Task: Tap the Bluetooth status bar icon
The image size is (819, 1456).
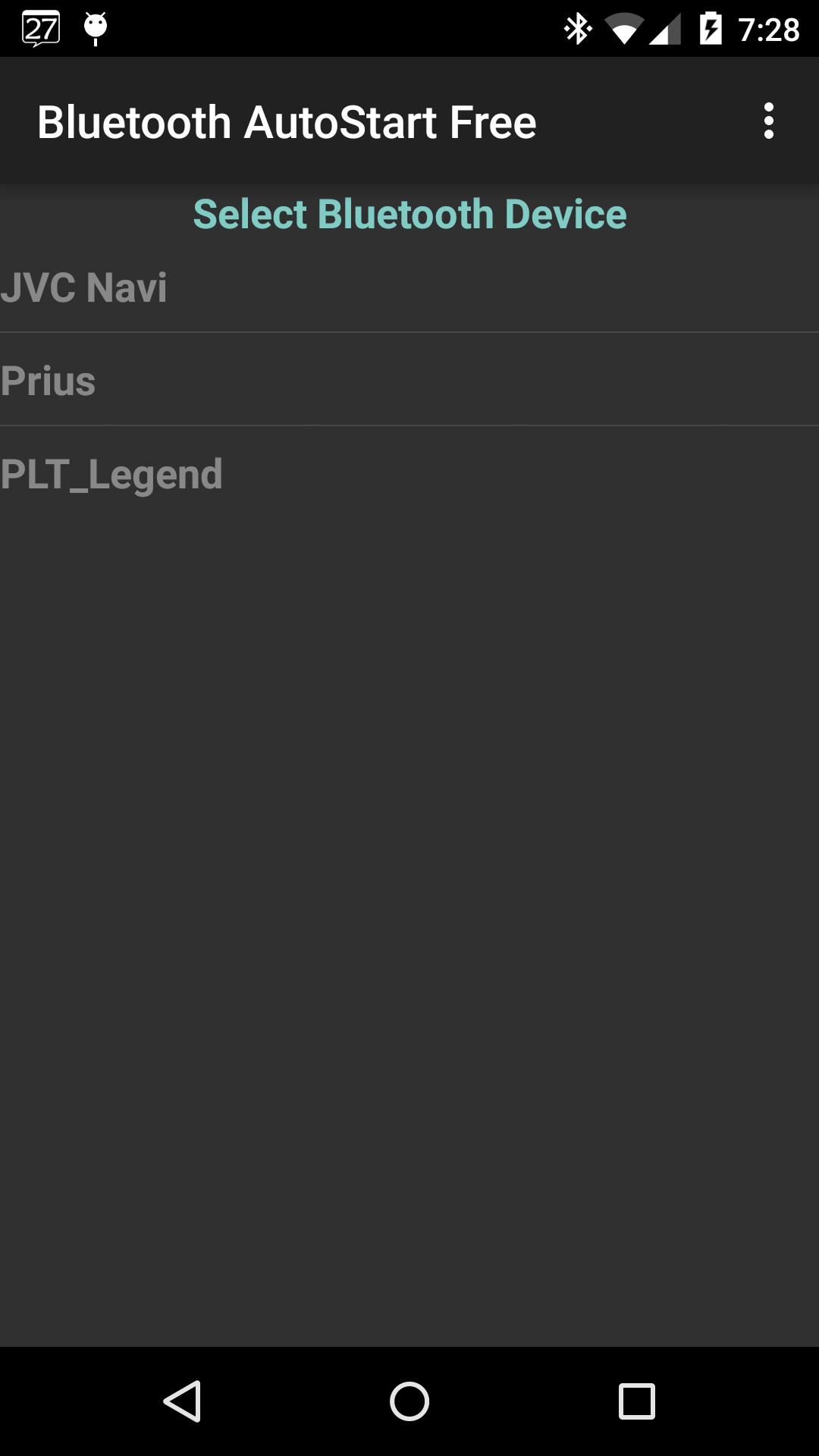Action: (x=578, y=30)
